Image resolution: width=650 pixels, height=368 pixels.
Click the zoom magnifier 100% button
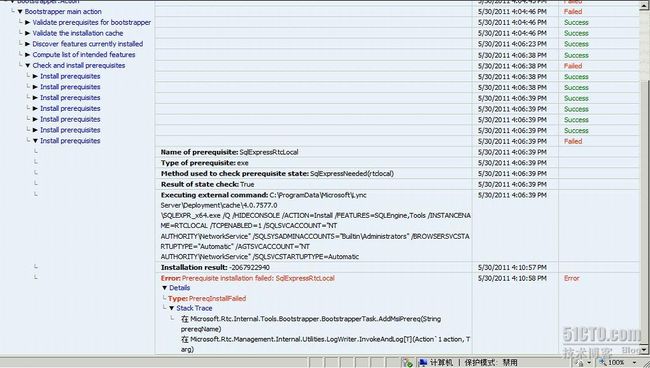click(x=611, y=363)
